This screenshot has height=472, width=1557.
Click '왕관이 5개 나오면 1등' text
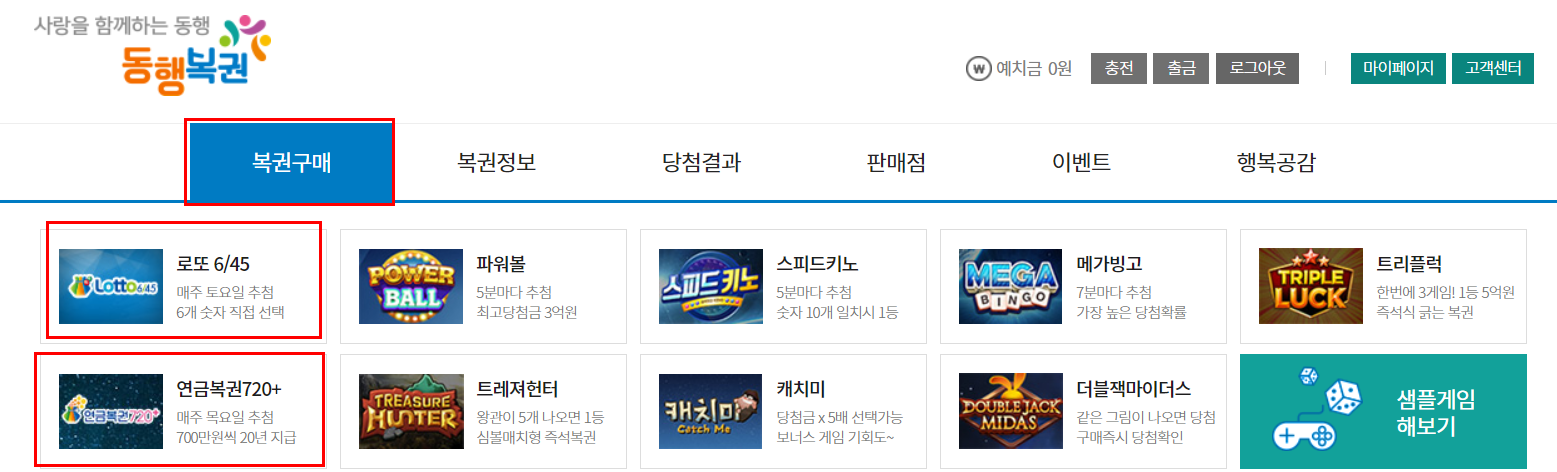(540, 417)
